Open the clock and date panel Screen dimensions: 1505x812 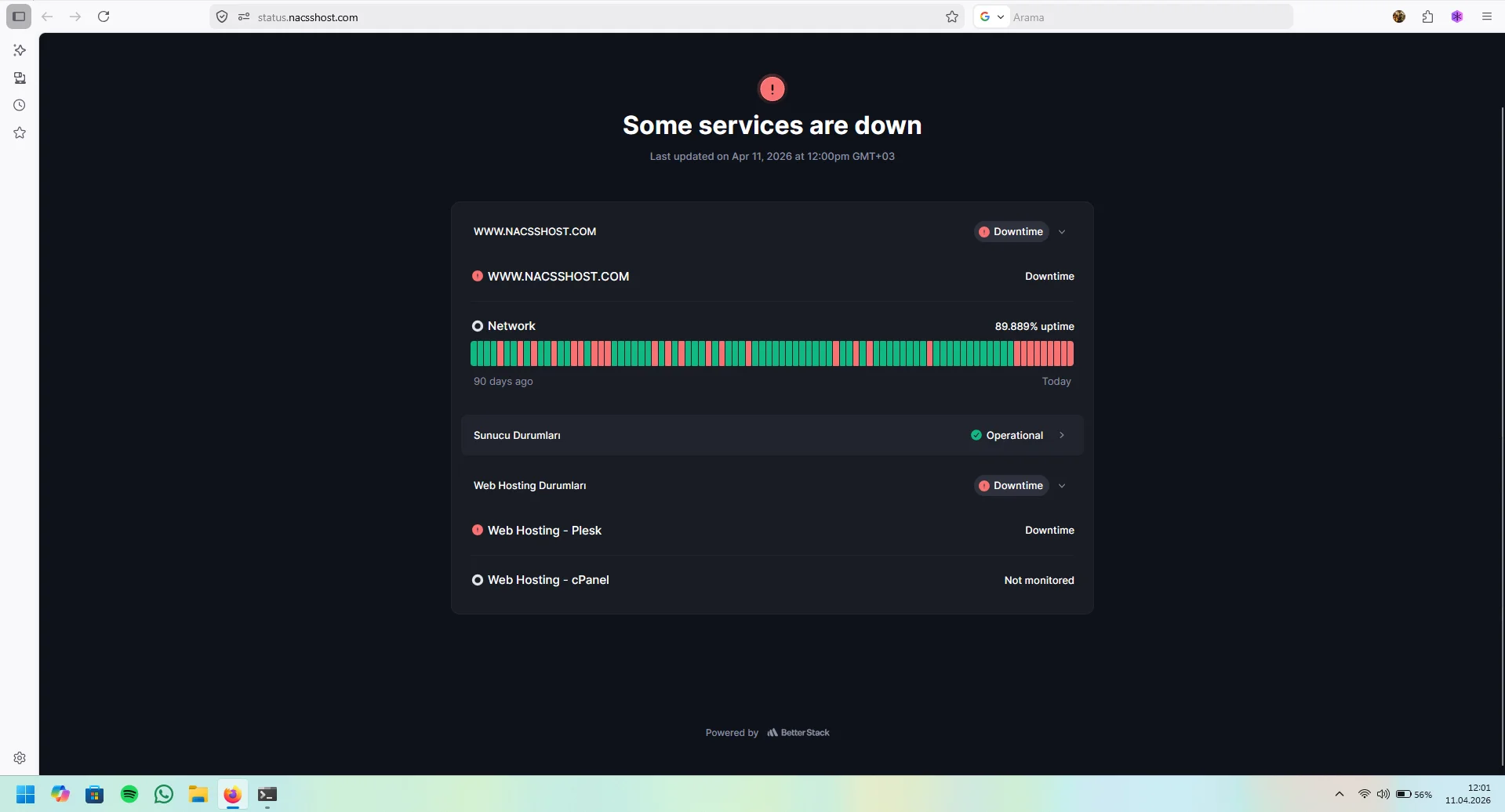click(x=1468, y=794)
